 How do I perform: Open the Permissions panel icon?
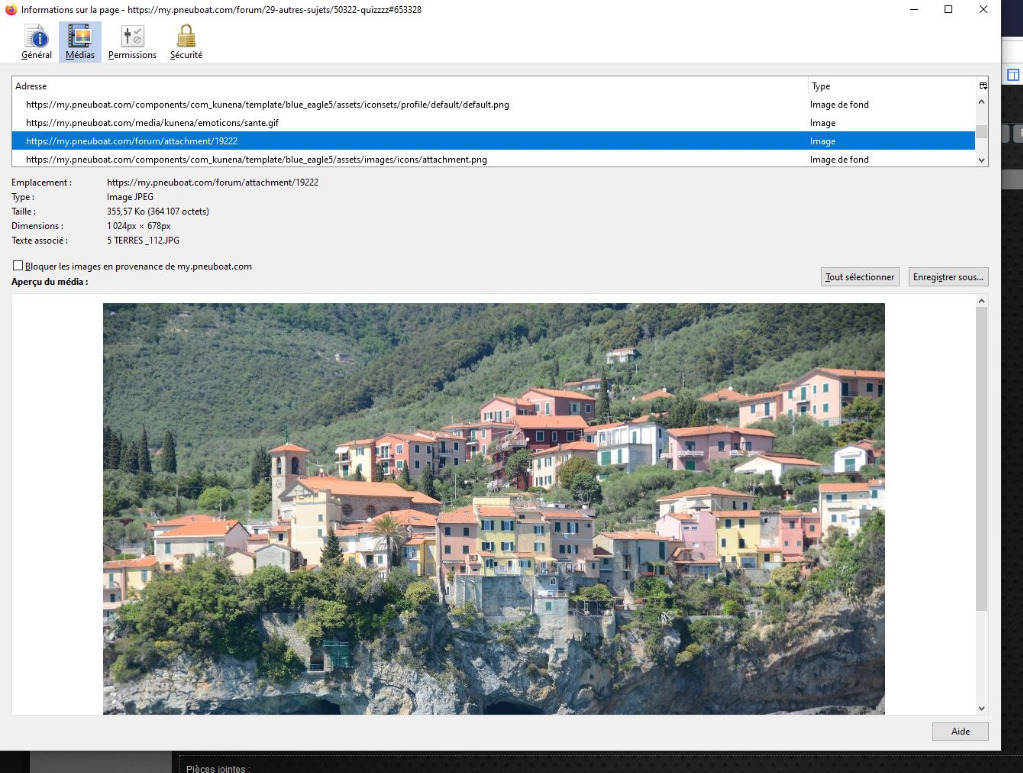pos(132,37)
